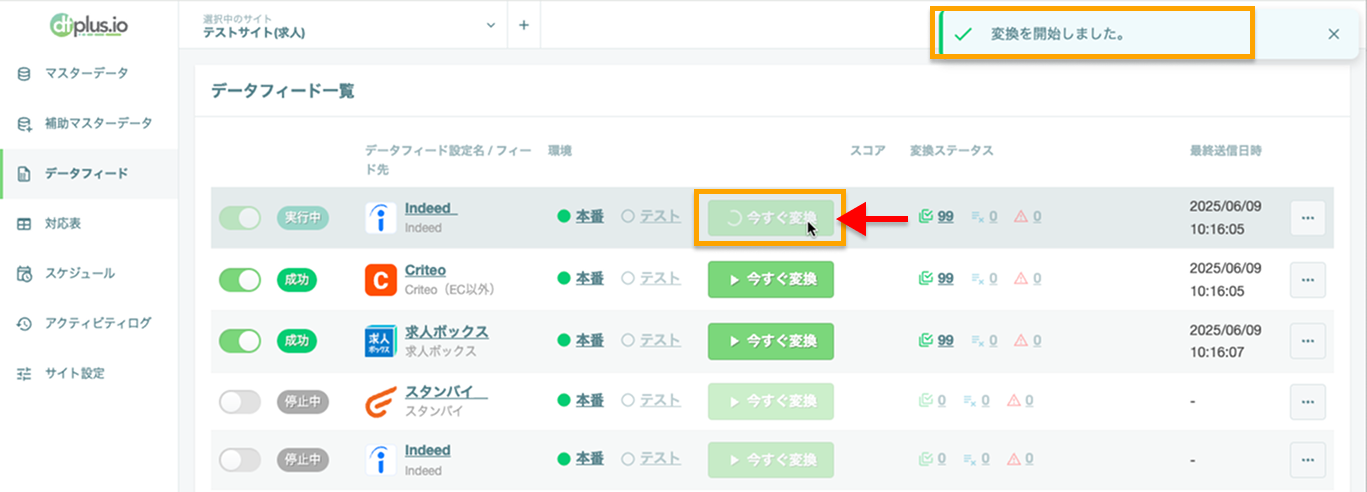
Task: Click 今すぐ変換 for the 求人ボックス feed
Action: [x=771, y=341]
